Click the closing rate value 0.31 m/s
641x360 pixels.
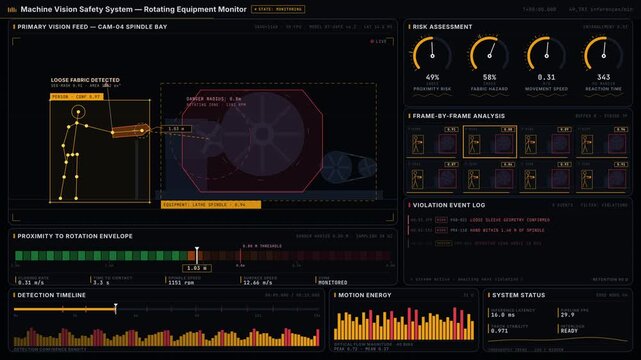31,282
